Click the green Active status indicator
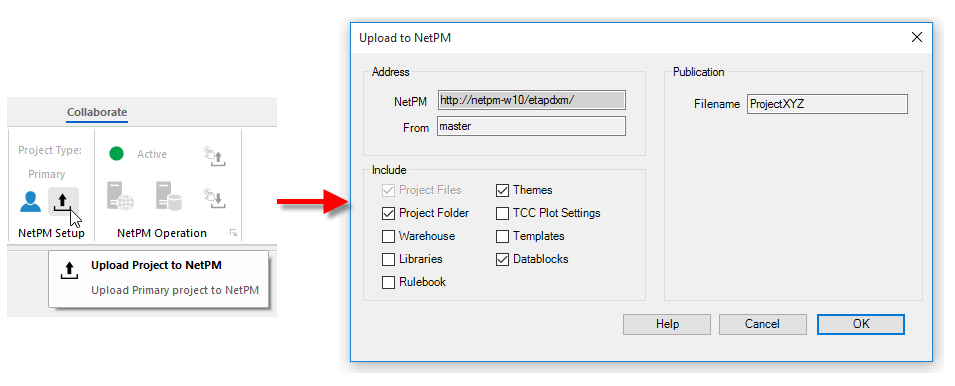This screenshot has width=955, height=386. pyautogui.click(x=116, y=153)
